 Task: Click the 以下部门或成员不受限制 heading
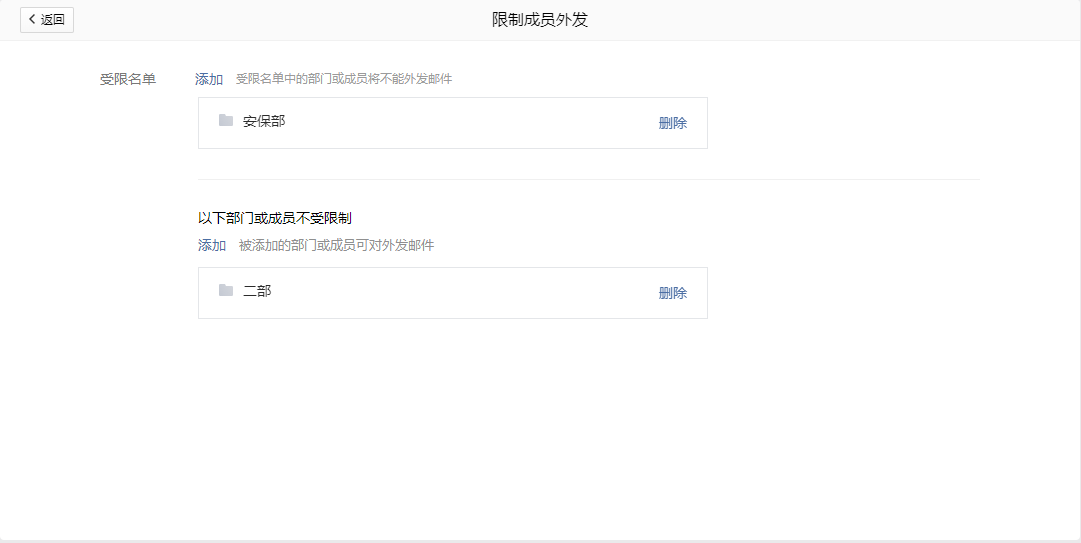tap(275, 218)
